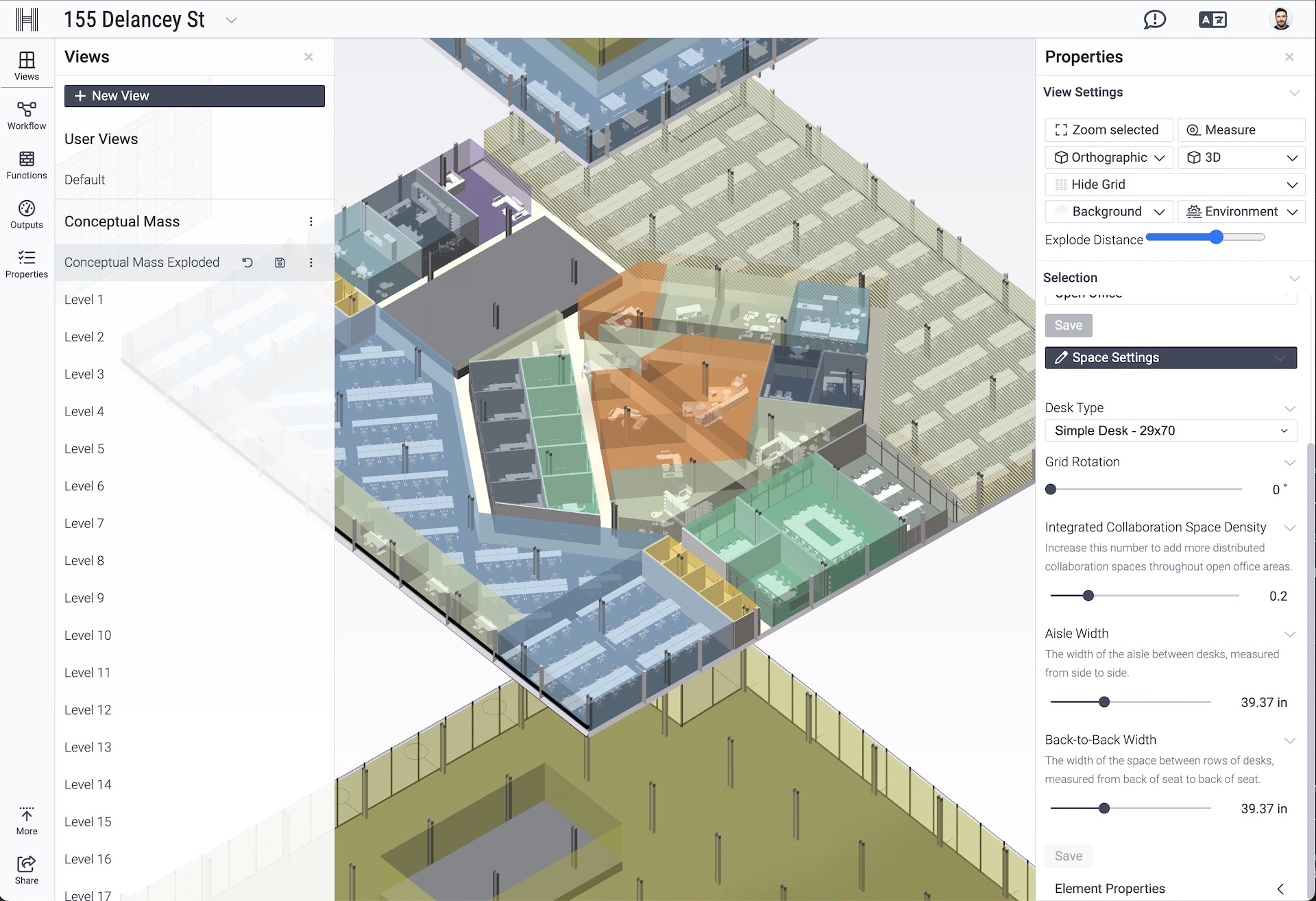1316x901 pixels.
Task: Select the Functions sidebar icon
Action: click(26, 165)
